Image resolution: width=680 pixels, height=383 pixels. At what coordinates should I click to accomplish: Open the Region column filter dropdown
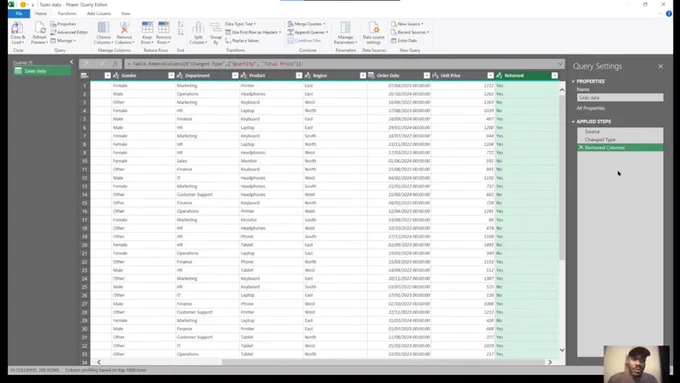coord(363,75)
